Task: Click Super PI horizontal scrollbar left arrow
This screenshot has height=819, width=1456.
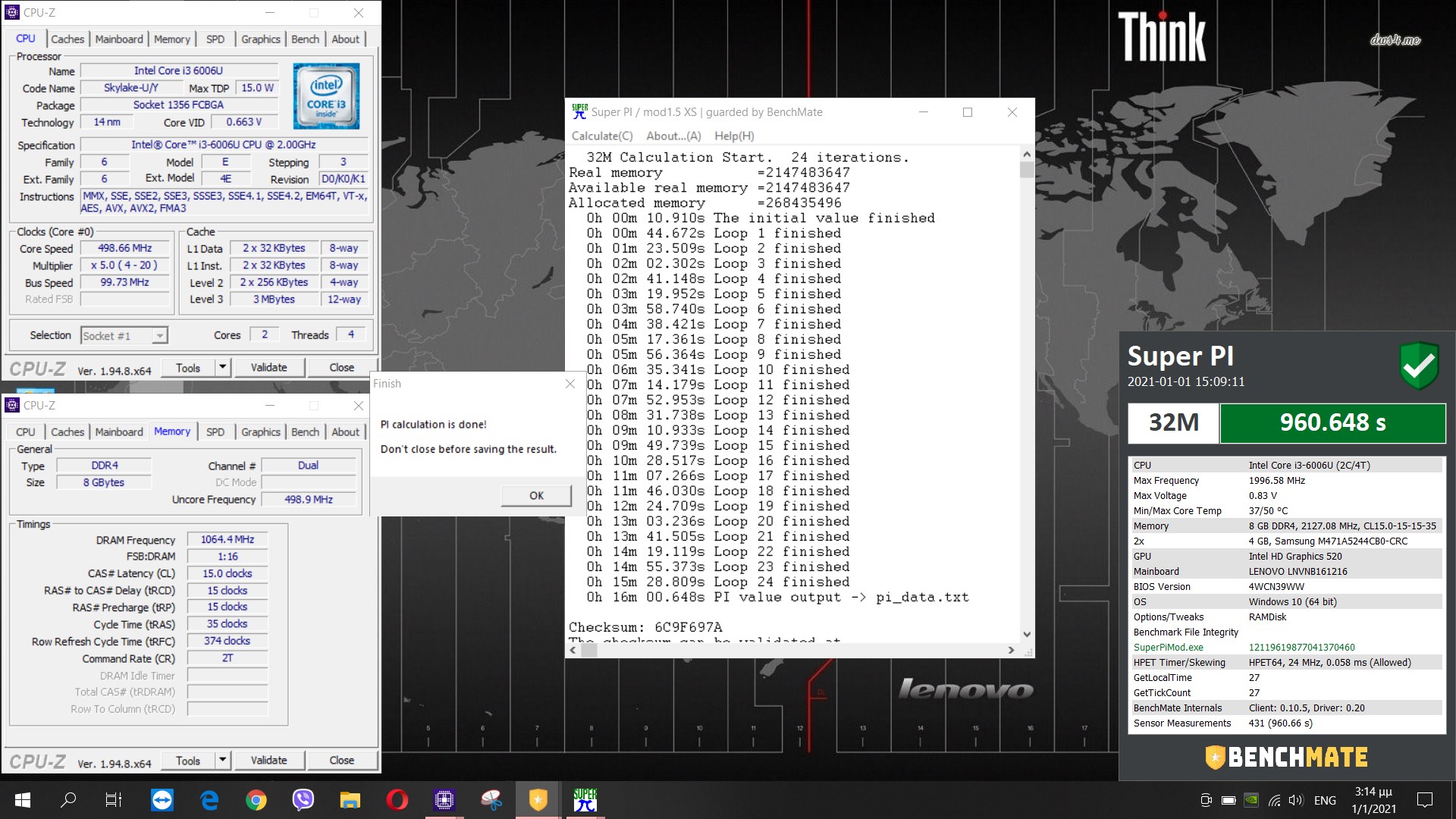Action: (x=573, y=650)
